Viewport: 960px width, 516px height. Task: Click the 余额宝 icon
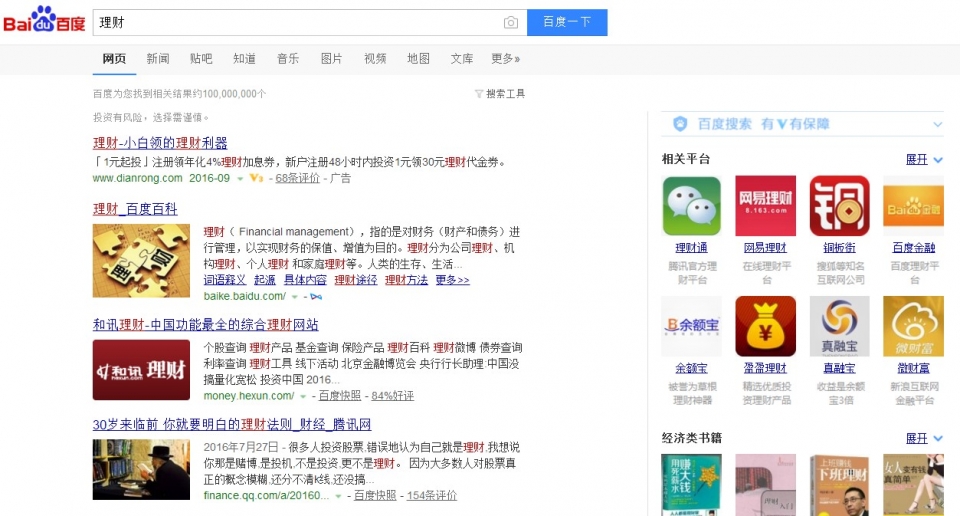[x=692, y=326]
